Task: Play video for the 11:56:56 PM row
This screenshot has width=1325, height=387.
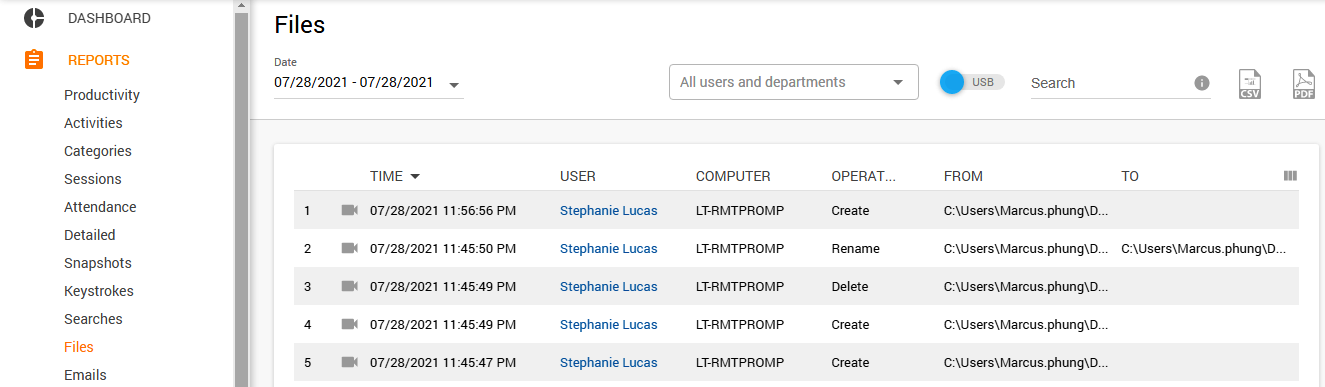Action: click(x=349, y=210)
